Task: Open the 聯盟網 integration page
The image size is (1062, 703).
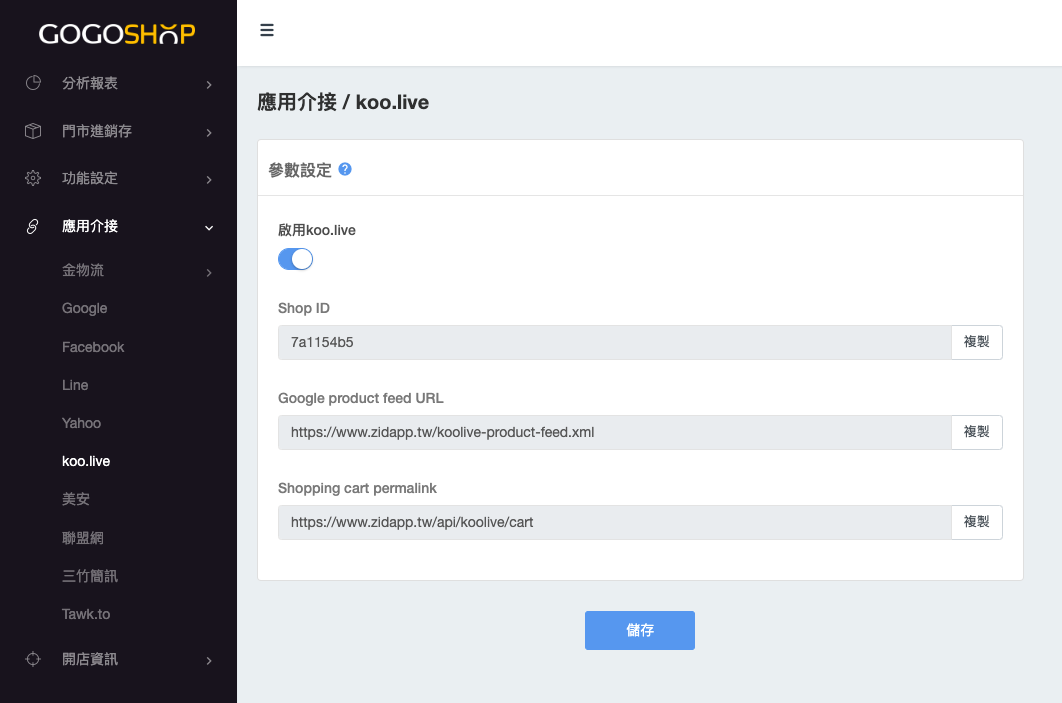Action: point(83,538)
